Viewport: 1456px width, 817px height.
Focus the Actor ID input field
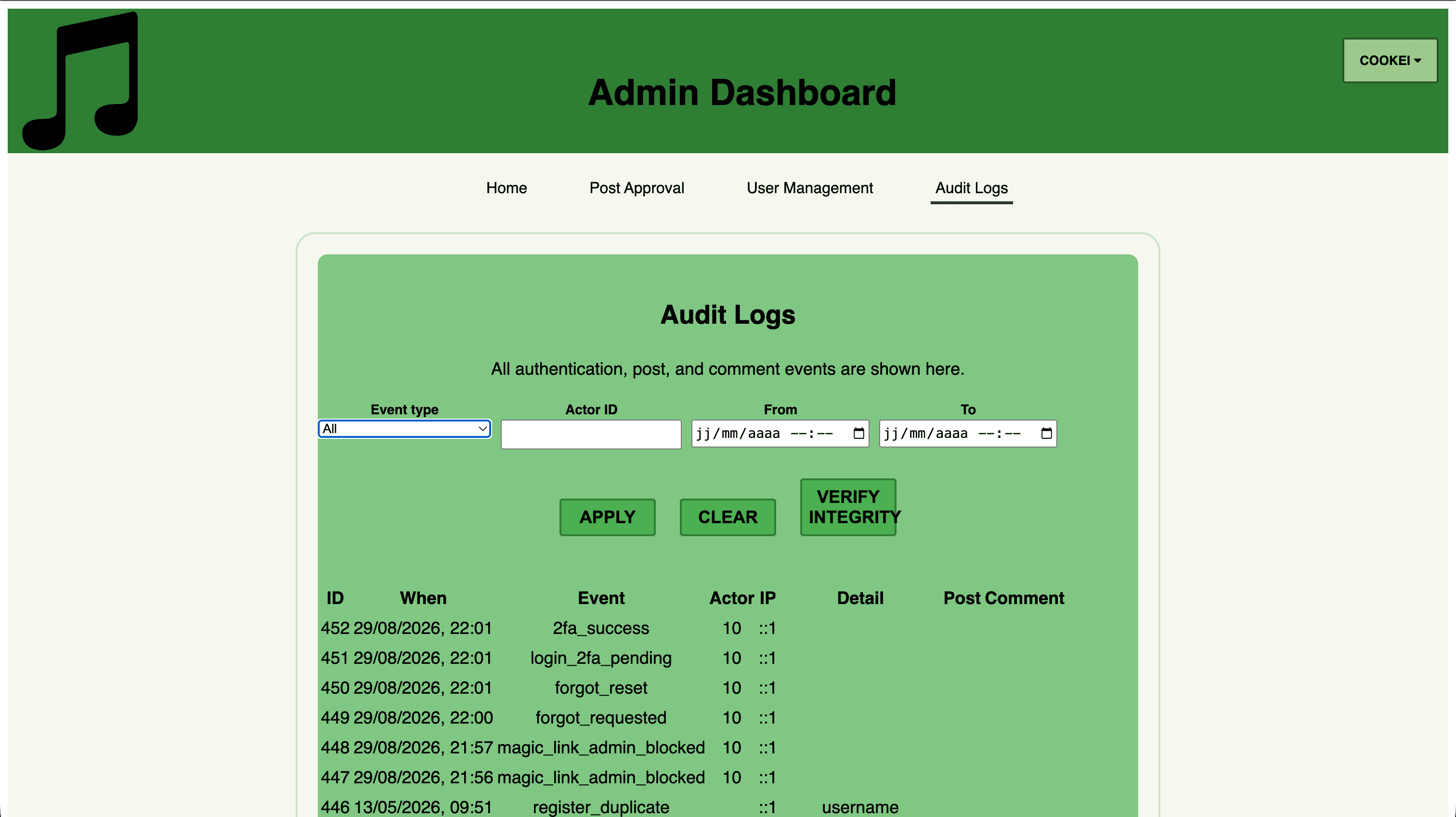point(591,434)
